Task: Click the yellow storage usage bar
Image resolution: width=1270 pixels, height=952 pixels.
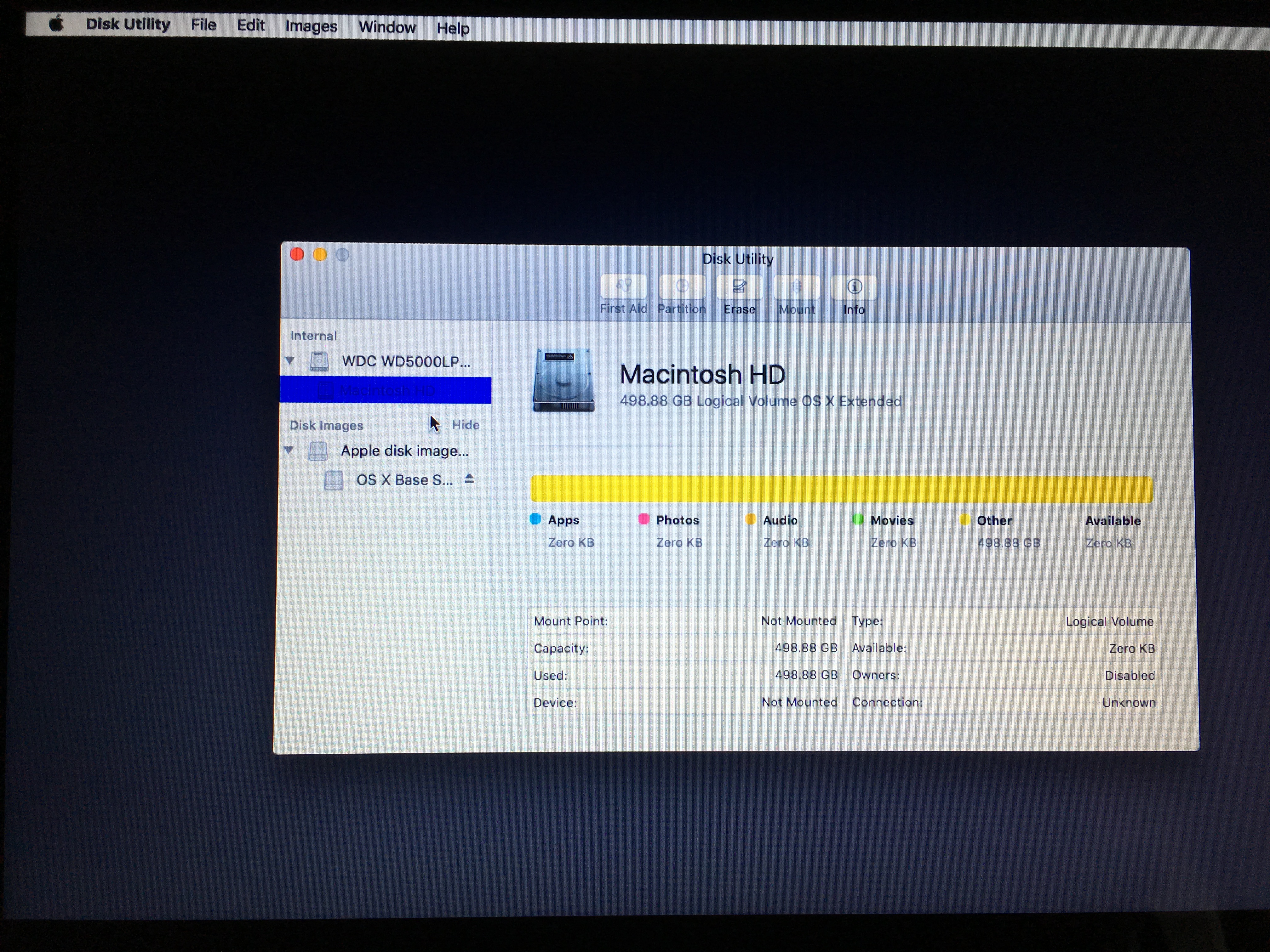Action: click(841, 488)
